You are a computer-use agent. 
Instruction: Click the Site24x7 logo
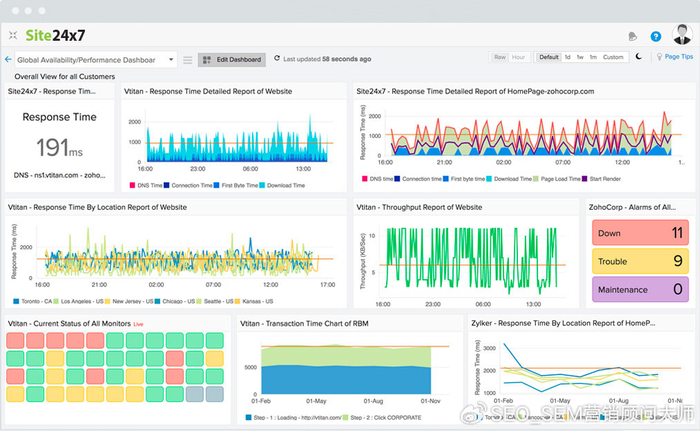tap(55, 35)
